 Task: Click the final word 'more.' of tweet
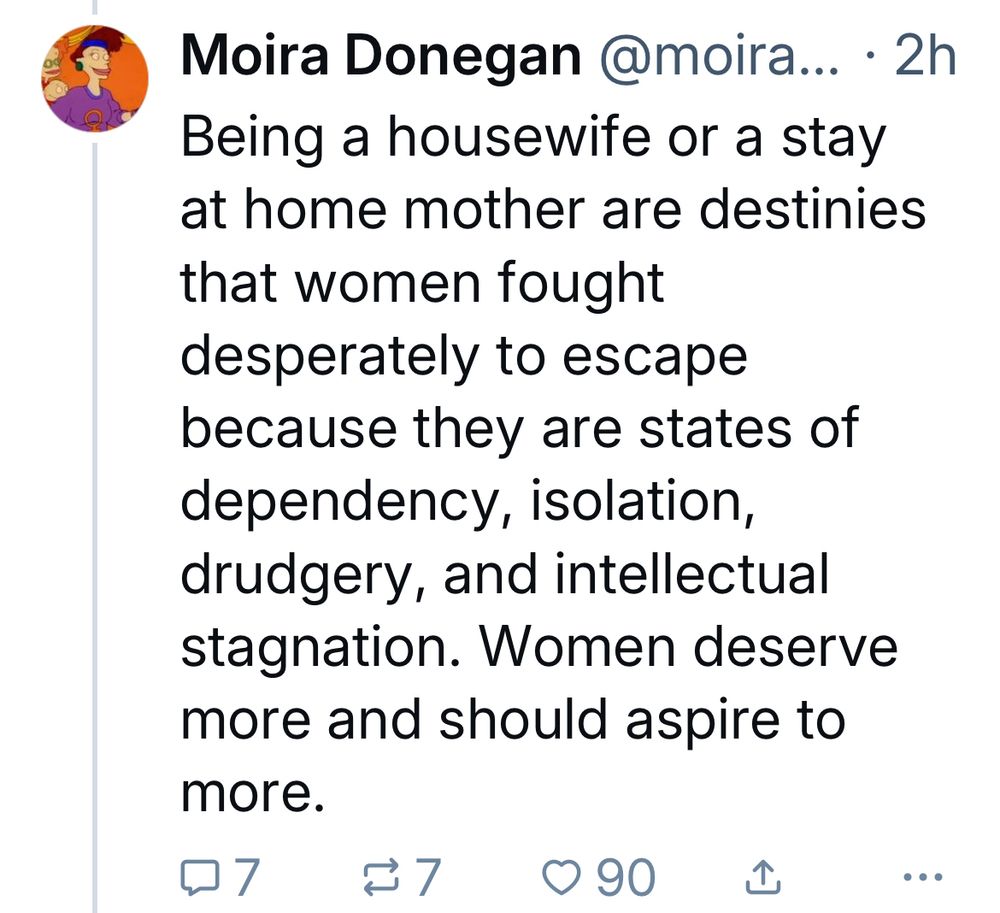click(253, 794)
